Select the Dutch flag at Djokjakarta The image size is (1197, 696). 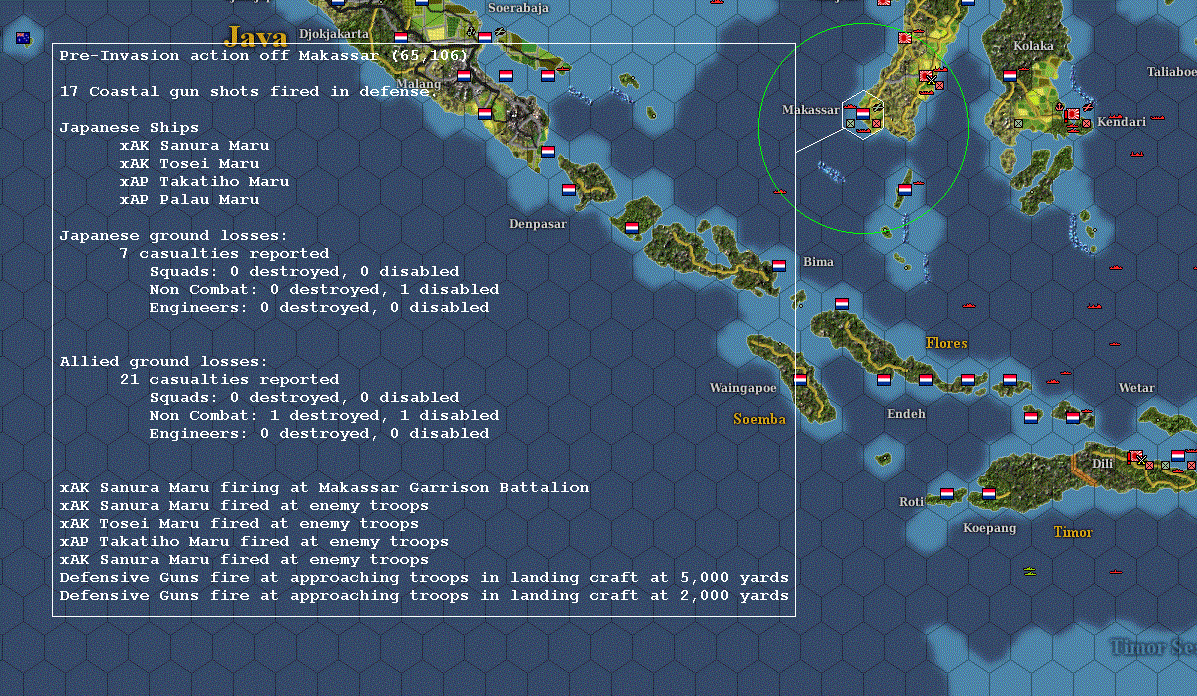click(x=401, y=37)
